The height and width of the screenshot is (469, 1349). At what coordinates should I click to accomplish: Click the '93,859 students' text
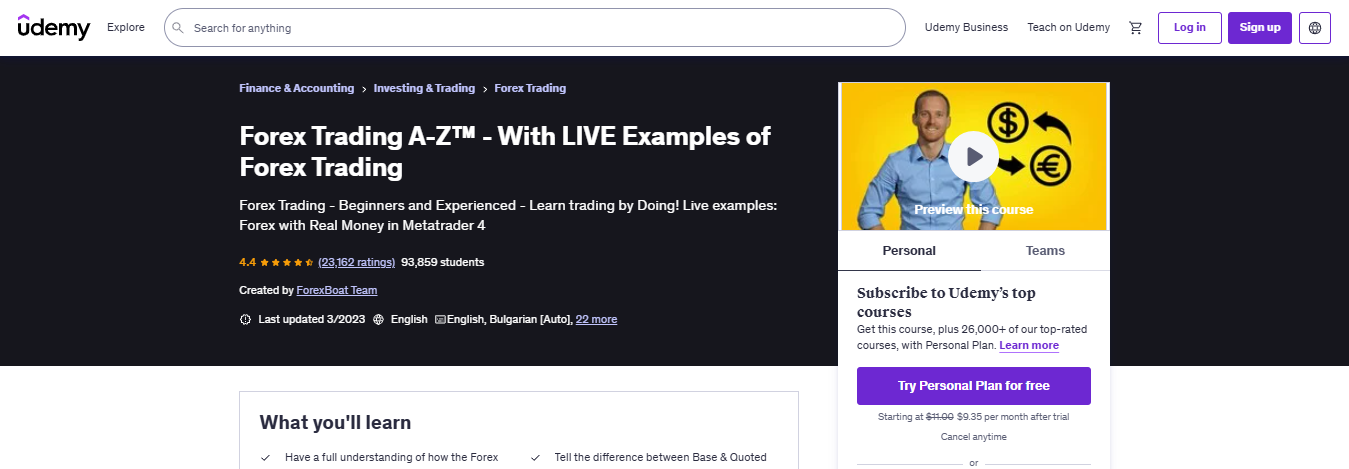tap(443, 262)
